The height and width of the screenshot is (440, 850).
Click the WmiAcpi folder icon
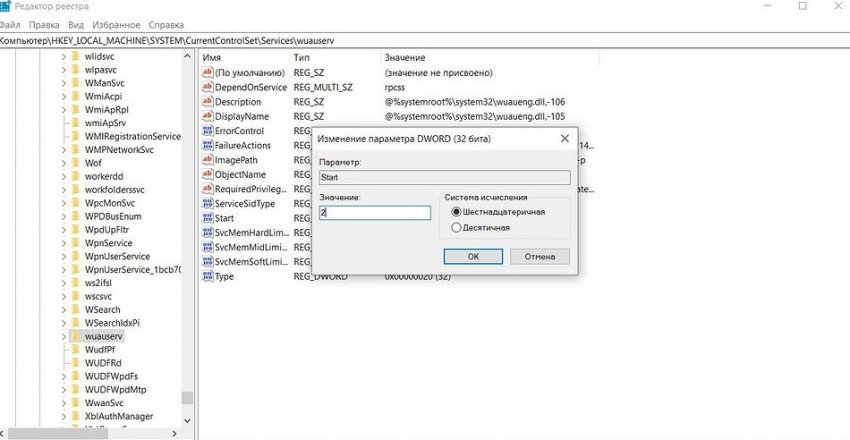click(76, 96)
